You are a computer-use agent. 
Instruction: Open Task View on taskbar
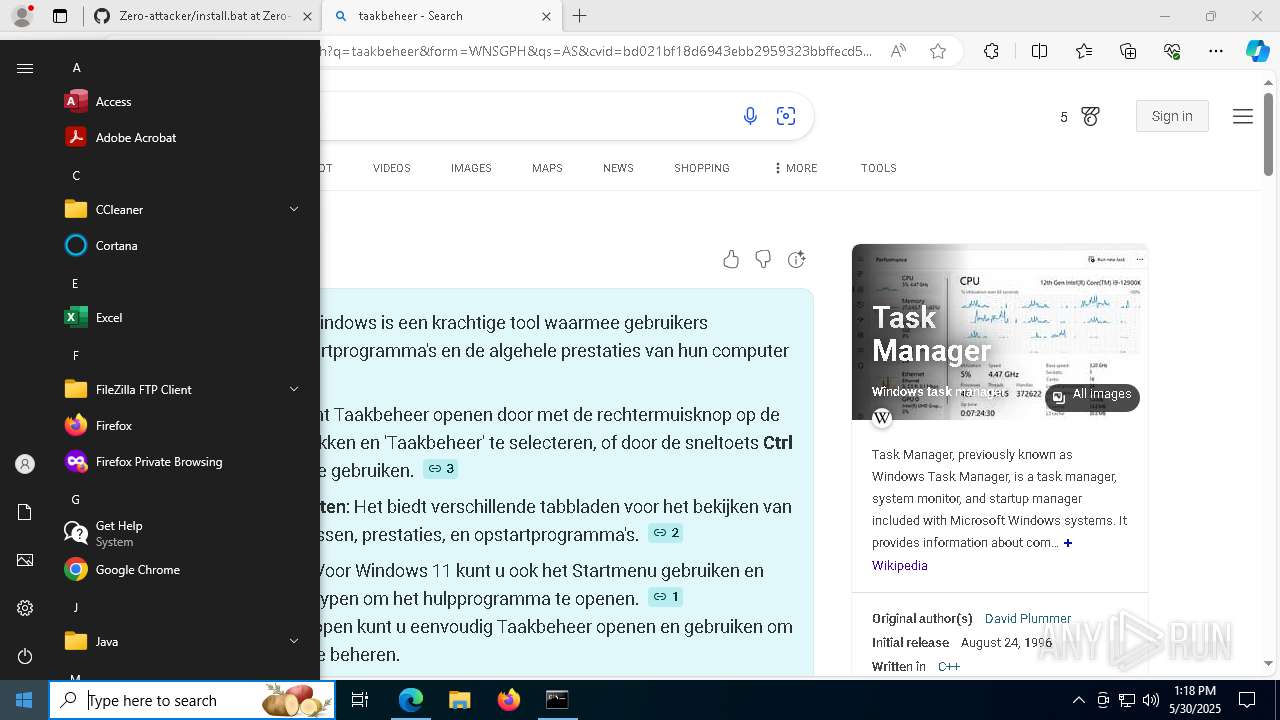coord(360,700)
